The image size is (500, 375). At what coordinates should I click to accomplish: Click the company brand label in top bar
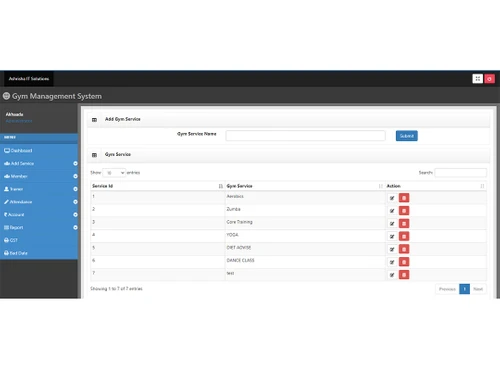(29, 79)
